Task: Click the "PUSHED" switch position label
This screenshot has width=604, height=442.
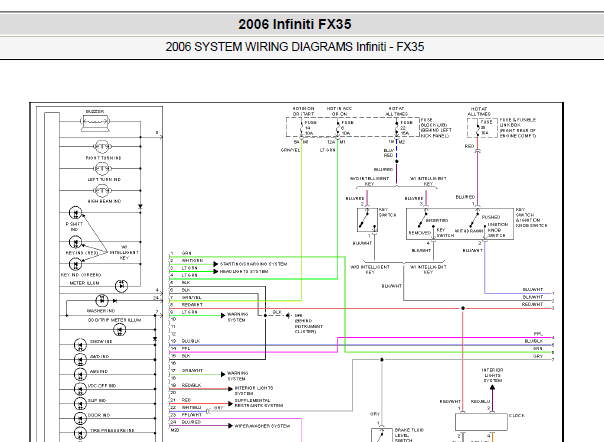Action: (491, 217)
